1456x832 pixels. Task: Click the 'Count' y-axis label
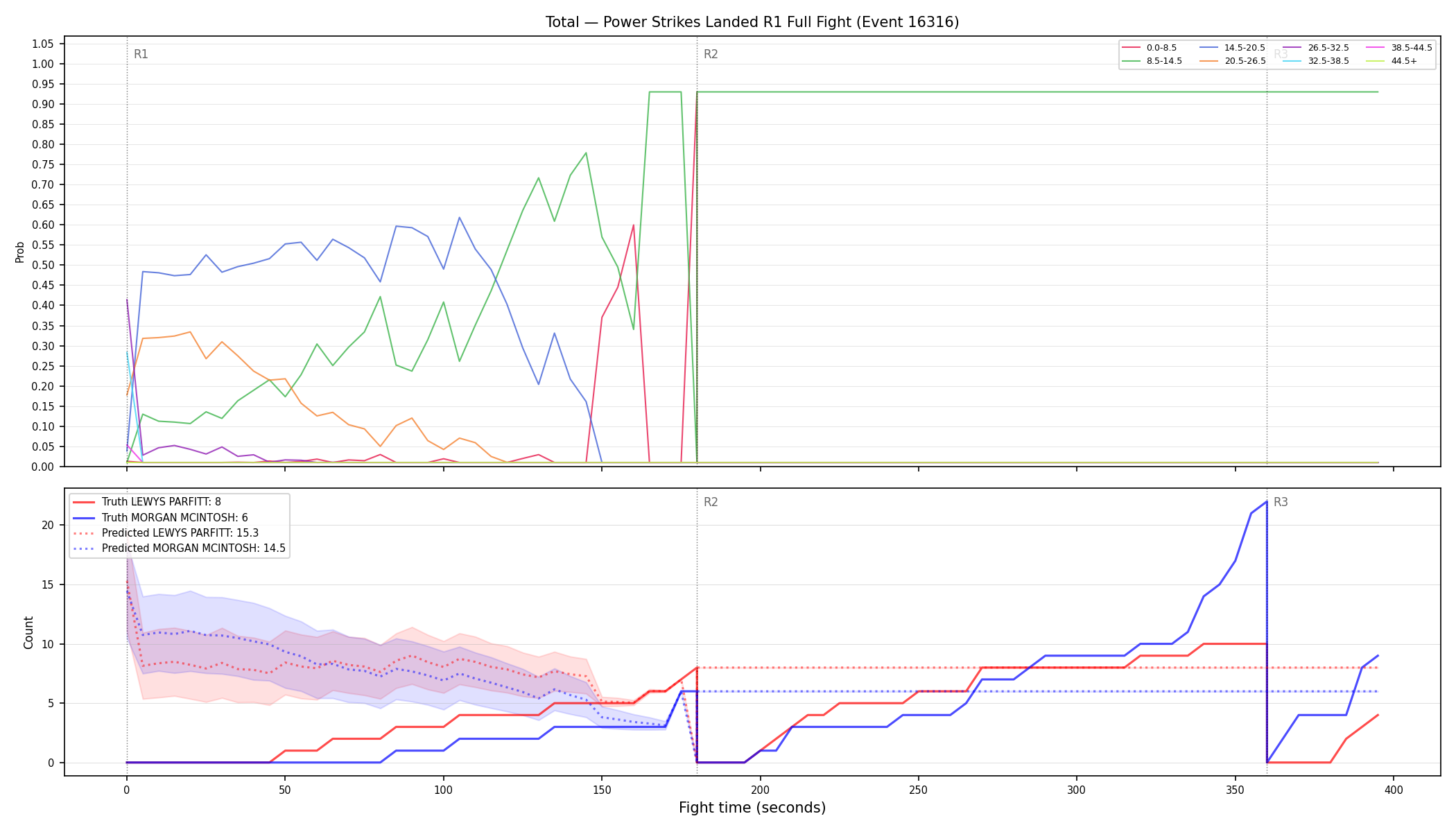(28, 632)
